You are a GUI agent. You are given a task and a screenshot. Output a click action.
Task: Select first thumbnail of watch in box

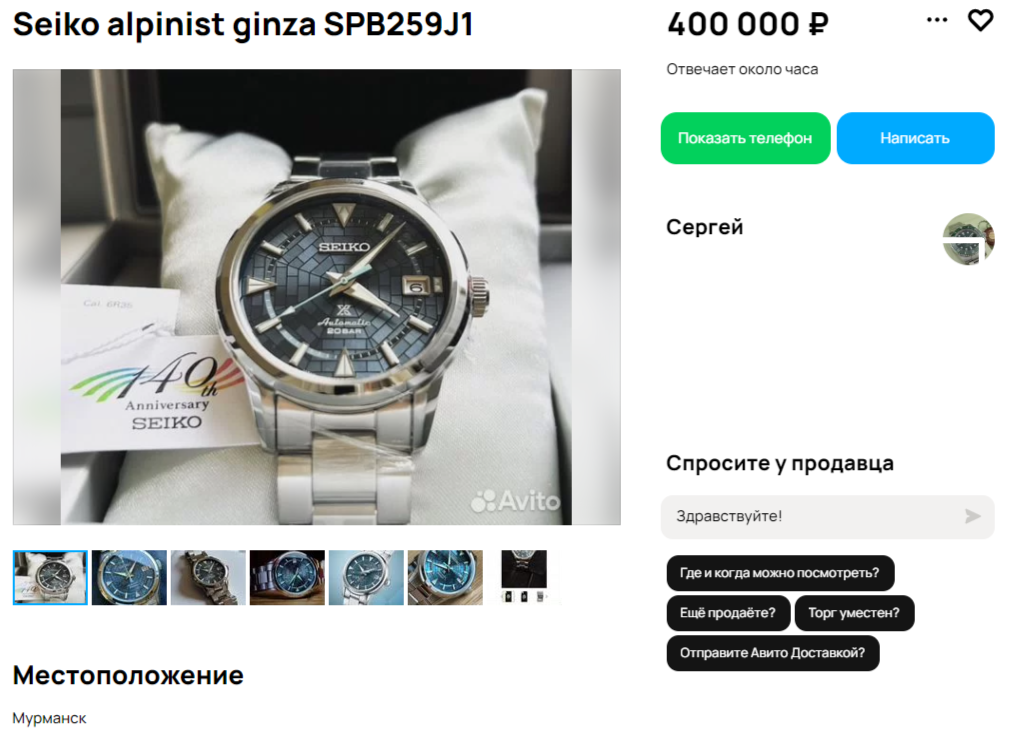coord(50,577)
